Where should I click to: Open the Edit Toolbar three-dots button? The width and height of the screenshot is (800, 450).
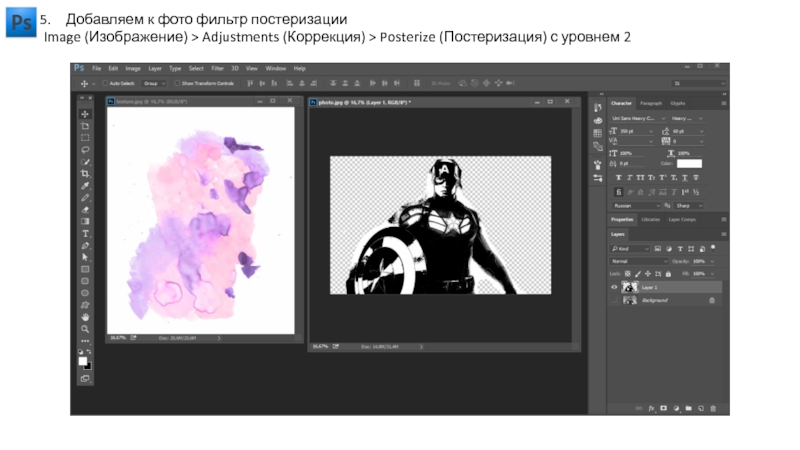click(85, 341)
